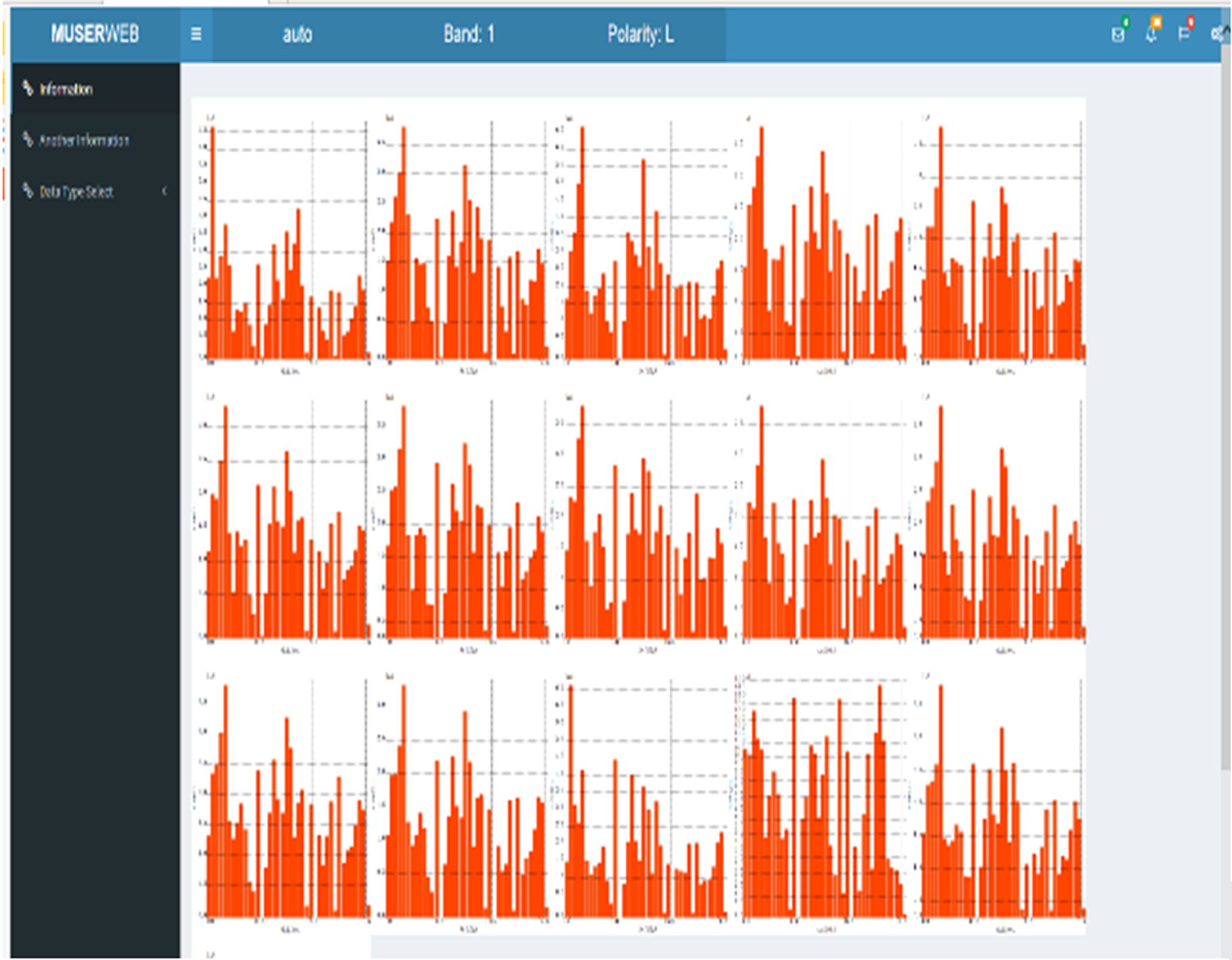Click the link icon beside Another Information
This screenshot has width=1232, height=960.
click(28, 140)
